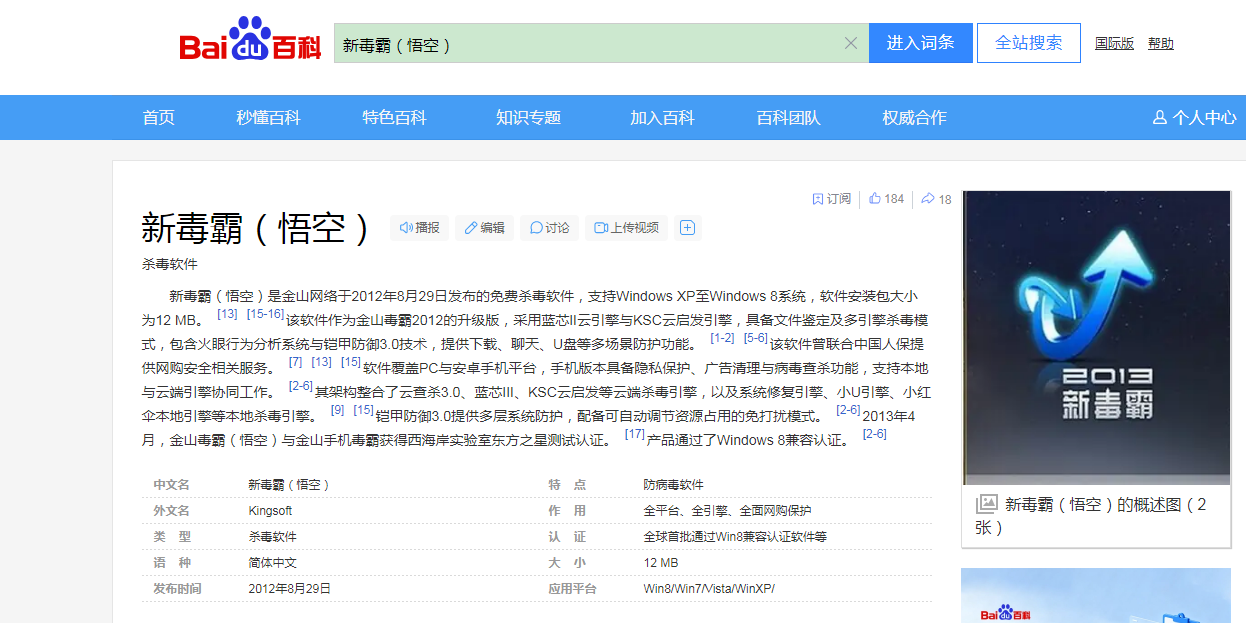
Task: Open the 帮助 help link
Action: (1161, 43)
